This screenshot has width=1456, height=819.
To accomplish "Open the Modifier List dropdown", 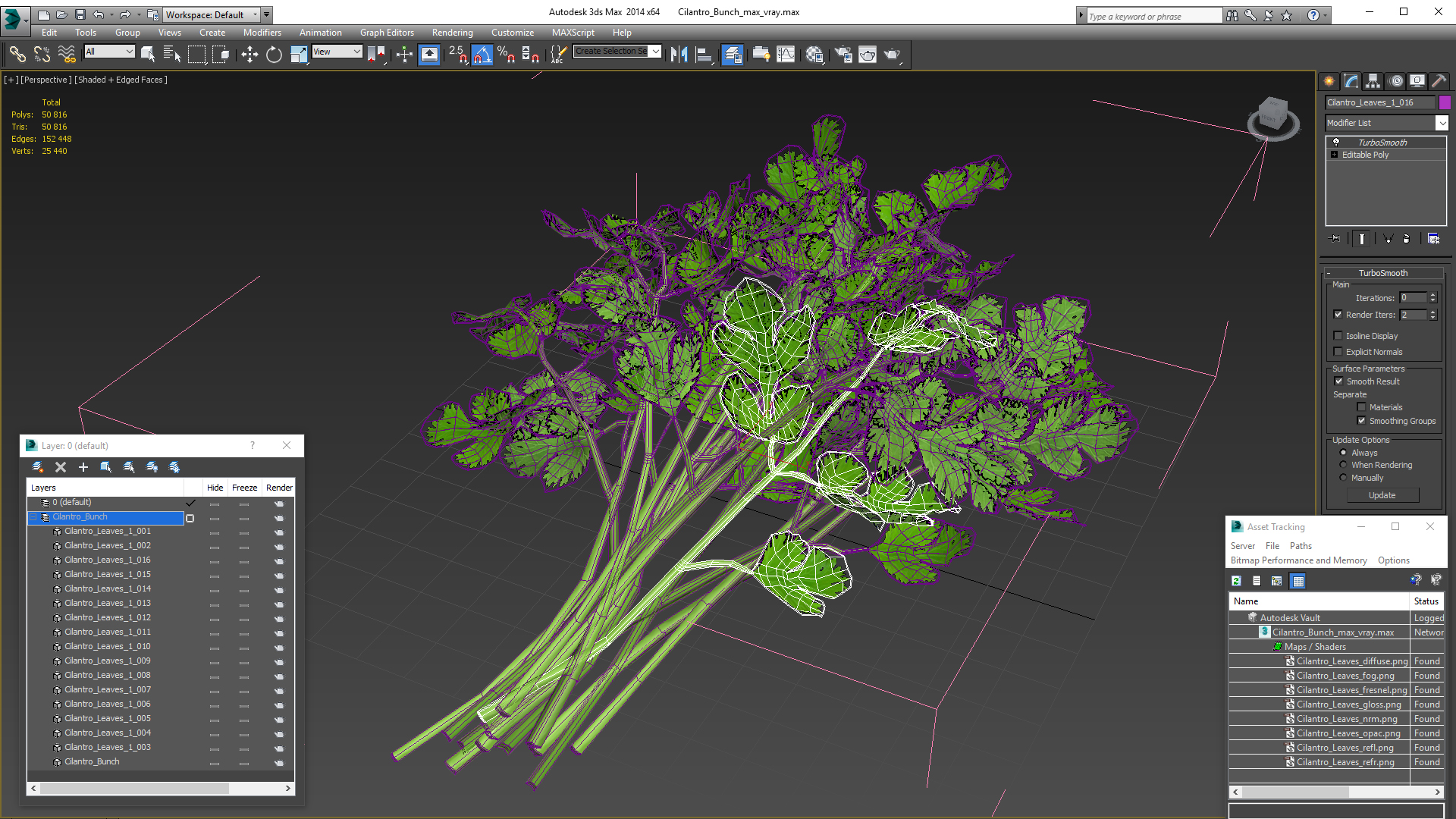I will click(1442, 123).
